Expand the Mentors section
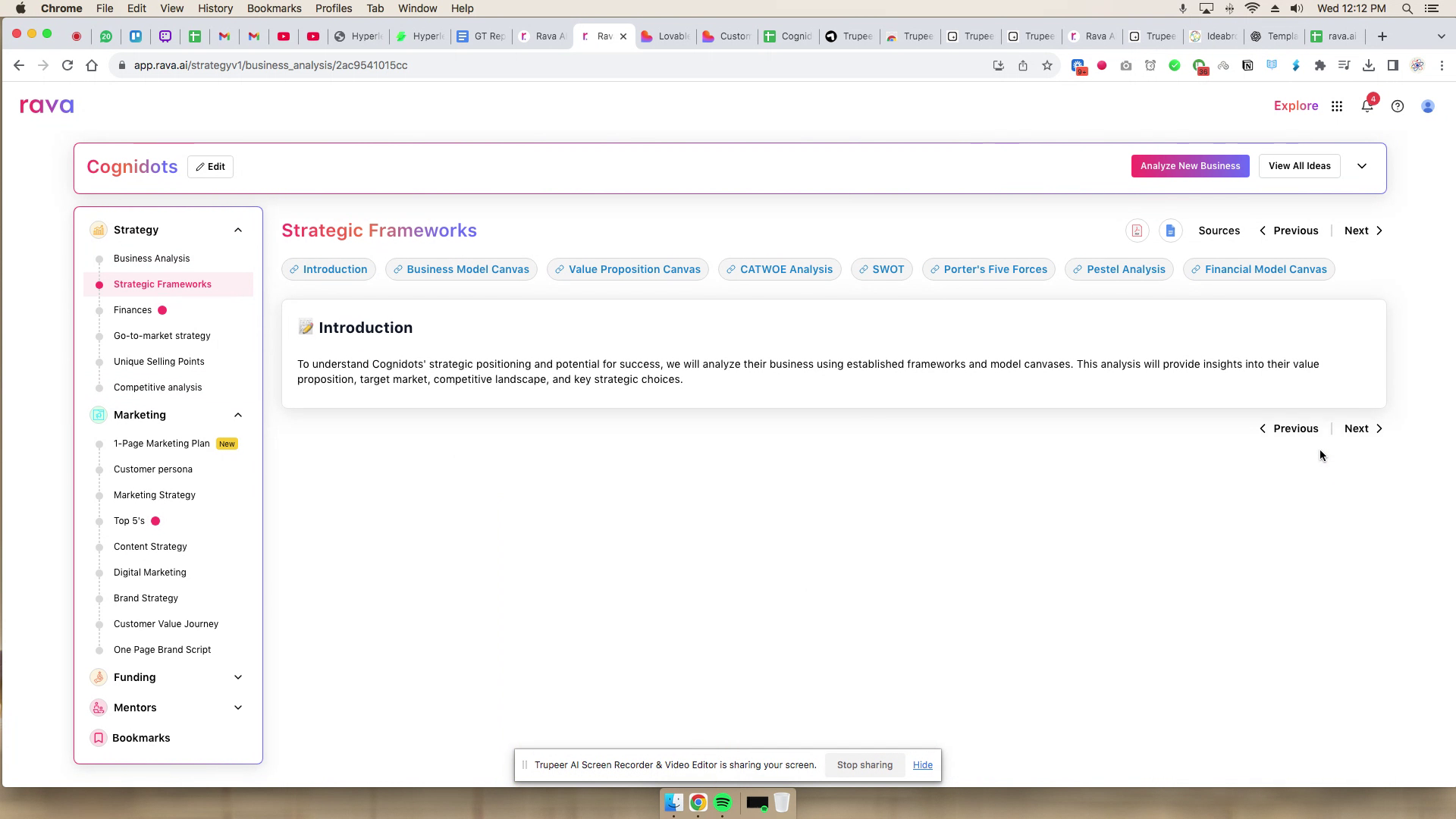This screenshot has height=819, width=1456. (238, 707)
